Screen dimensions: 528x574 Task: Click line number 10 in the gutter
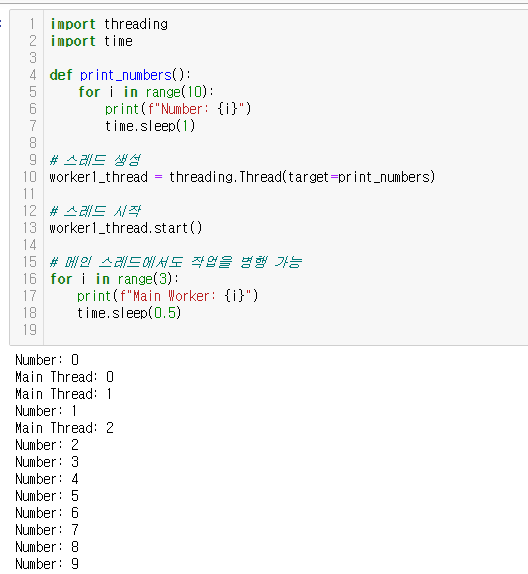30,177
